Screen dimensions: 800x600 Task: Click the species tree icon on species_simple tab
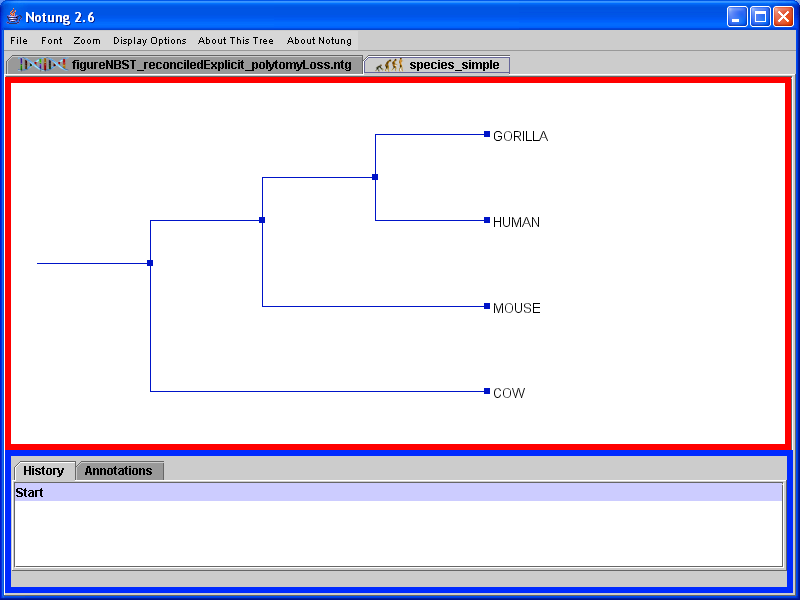(x=390, y=65)
